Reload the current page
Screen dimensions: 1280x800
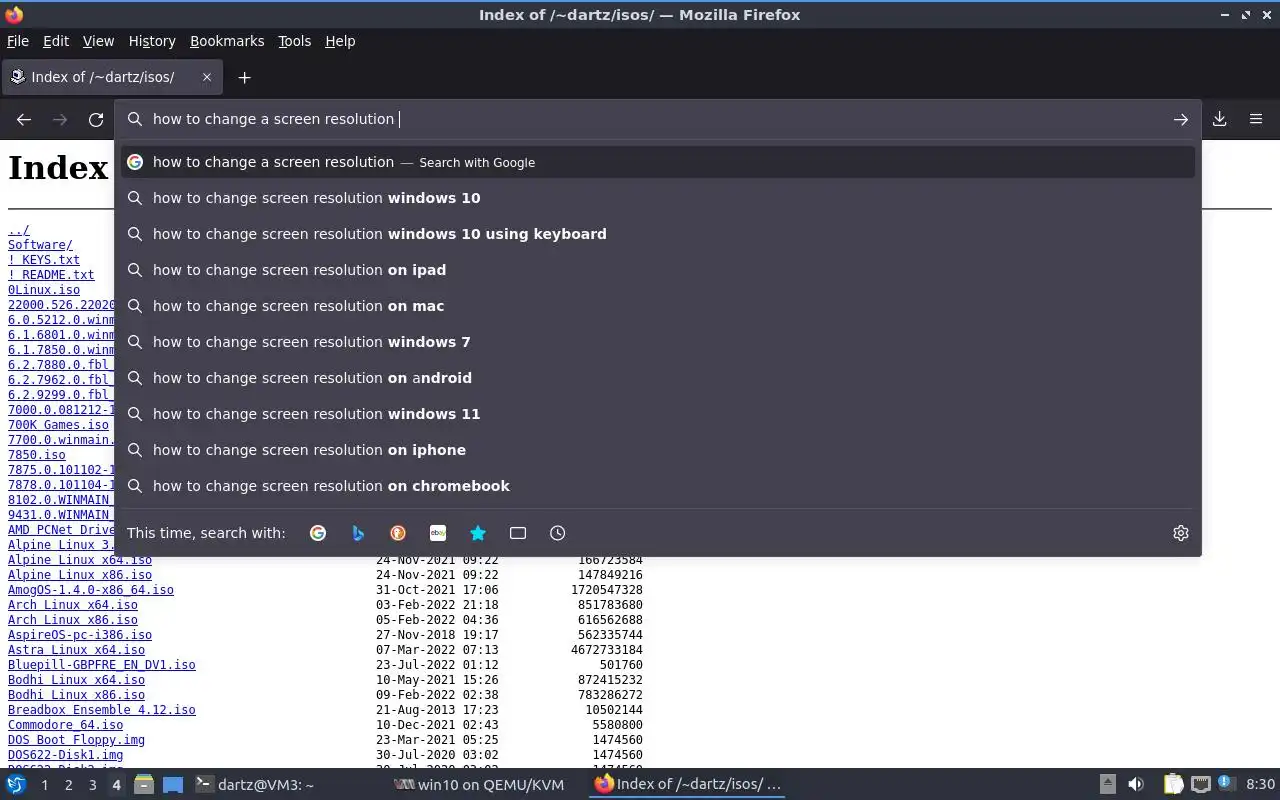tap(96, 119)
